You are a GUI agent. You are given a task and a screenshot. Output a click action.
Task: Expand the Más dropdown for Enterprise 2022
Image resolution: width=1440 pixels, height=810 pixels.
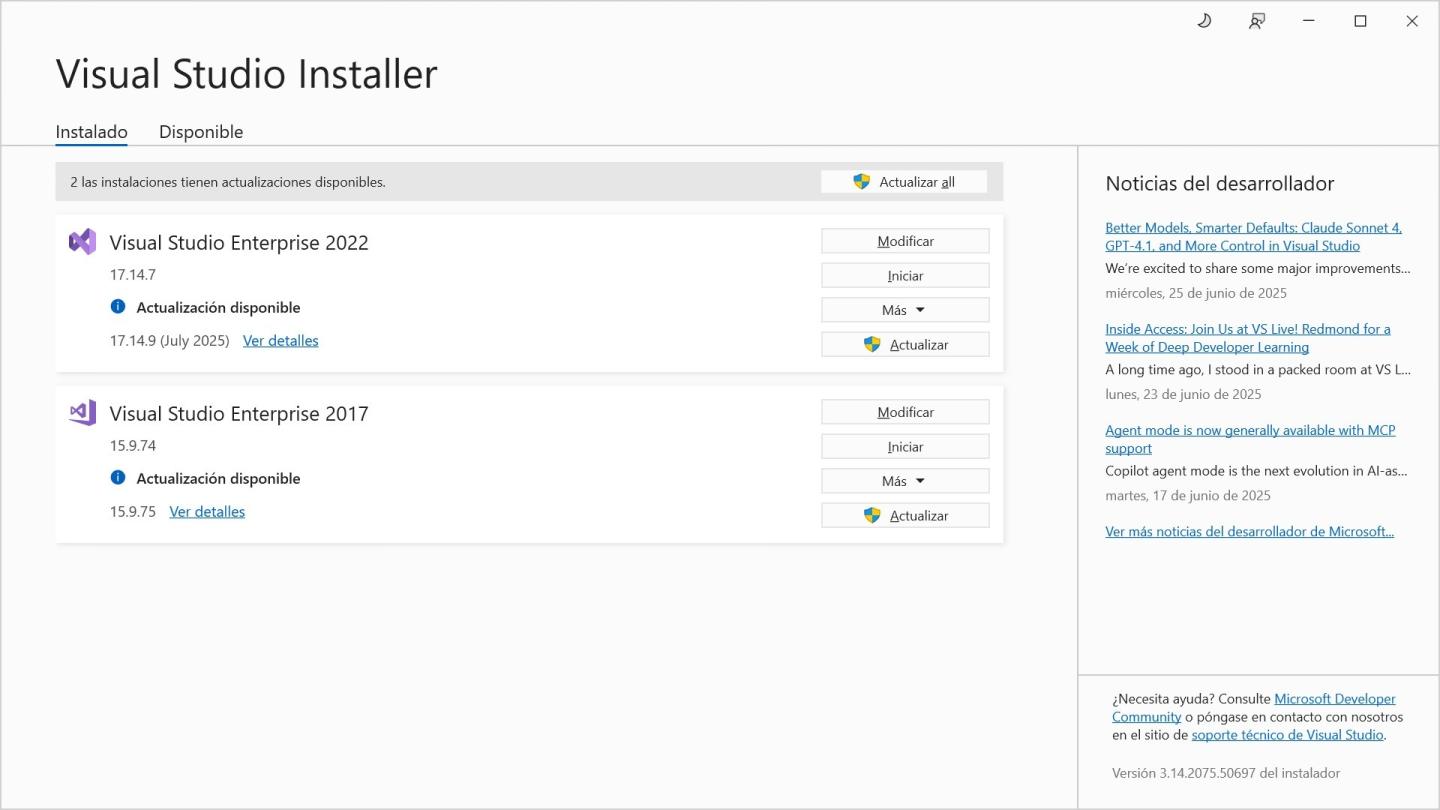[904, 310]
